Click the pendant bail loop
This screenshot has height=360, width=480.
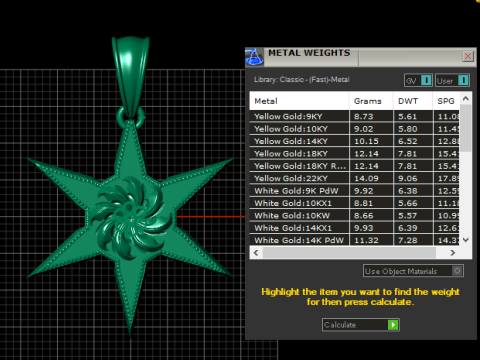(x=131, y=77)
